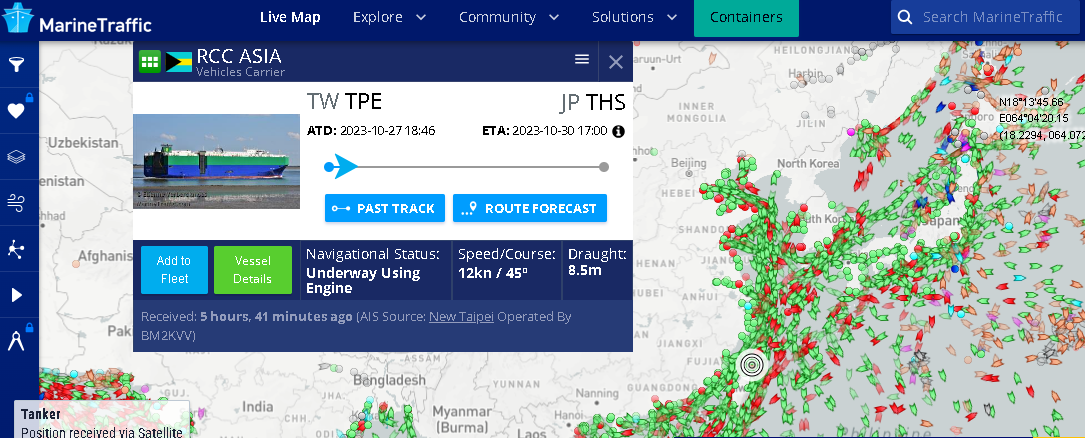Open the vessel panel hamburger menu
Viewport: 1085px width, 438px height.
pyautogui.click(x=582, y=60)
